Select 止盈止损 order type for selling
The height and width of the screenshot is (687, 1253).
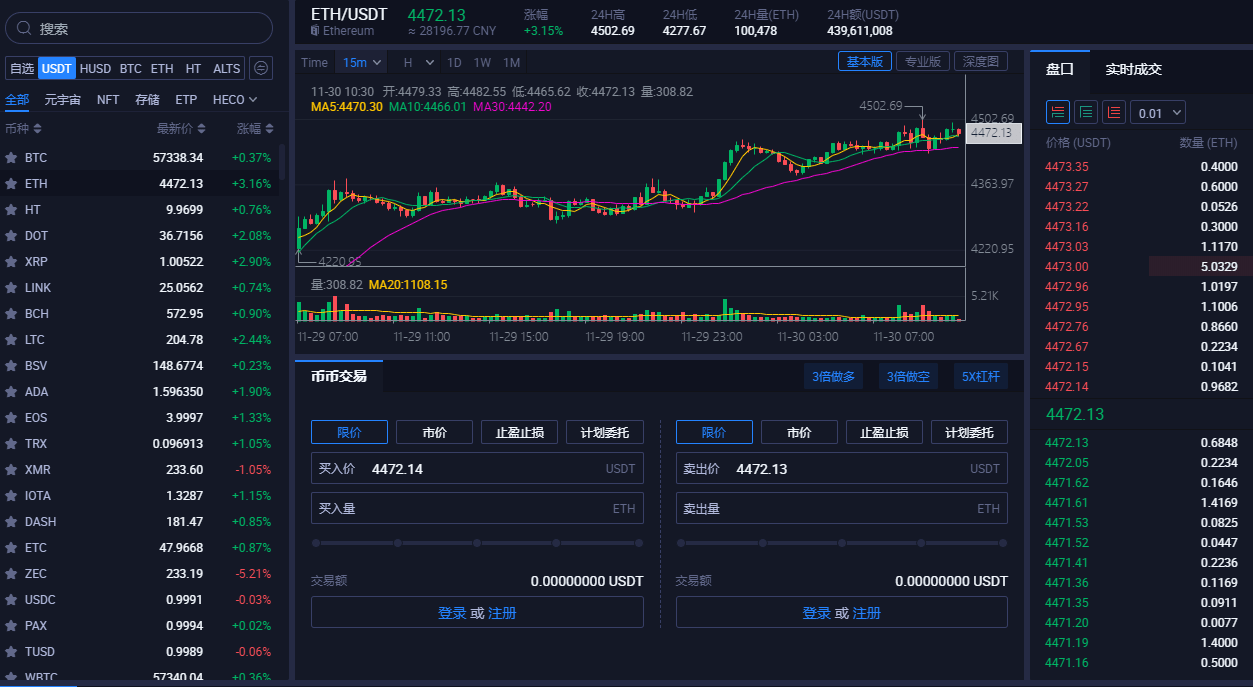[x=885, y=432]
